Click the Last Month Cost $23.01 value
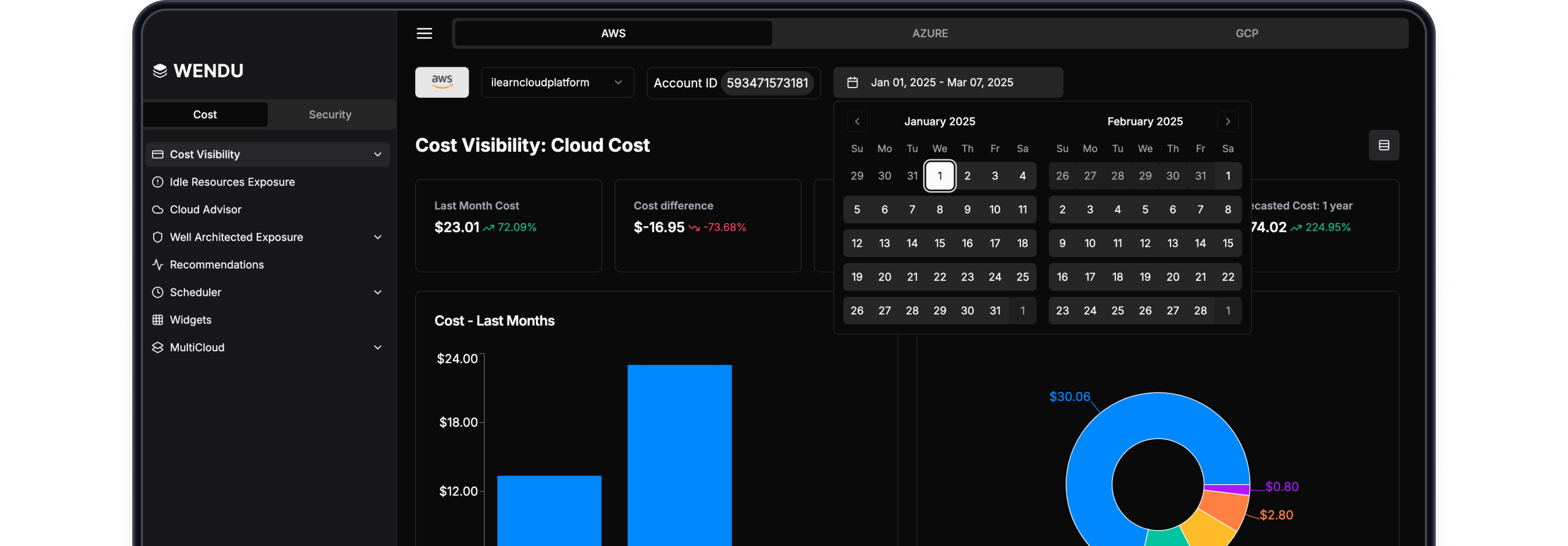1568x546 pixels. pos(456,227)
